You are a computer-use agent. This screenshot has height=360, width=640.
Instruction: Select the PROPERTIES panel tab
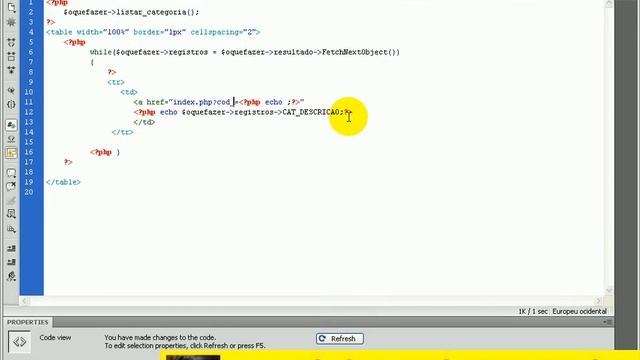(x=27, y=322)
